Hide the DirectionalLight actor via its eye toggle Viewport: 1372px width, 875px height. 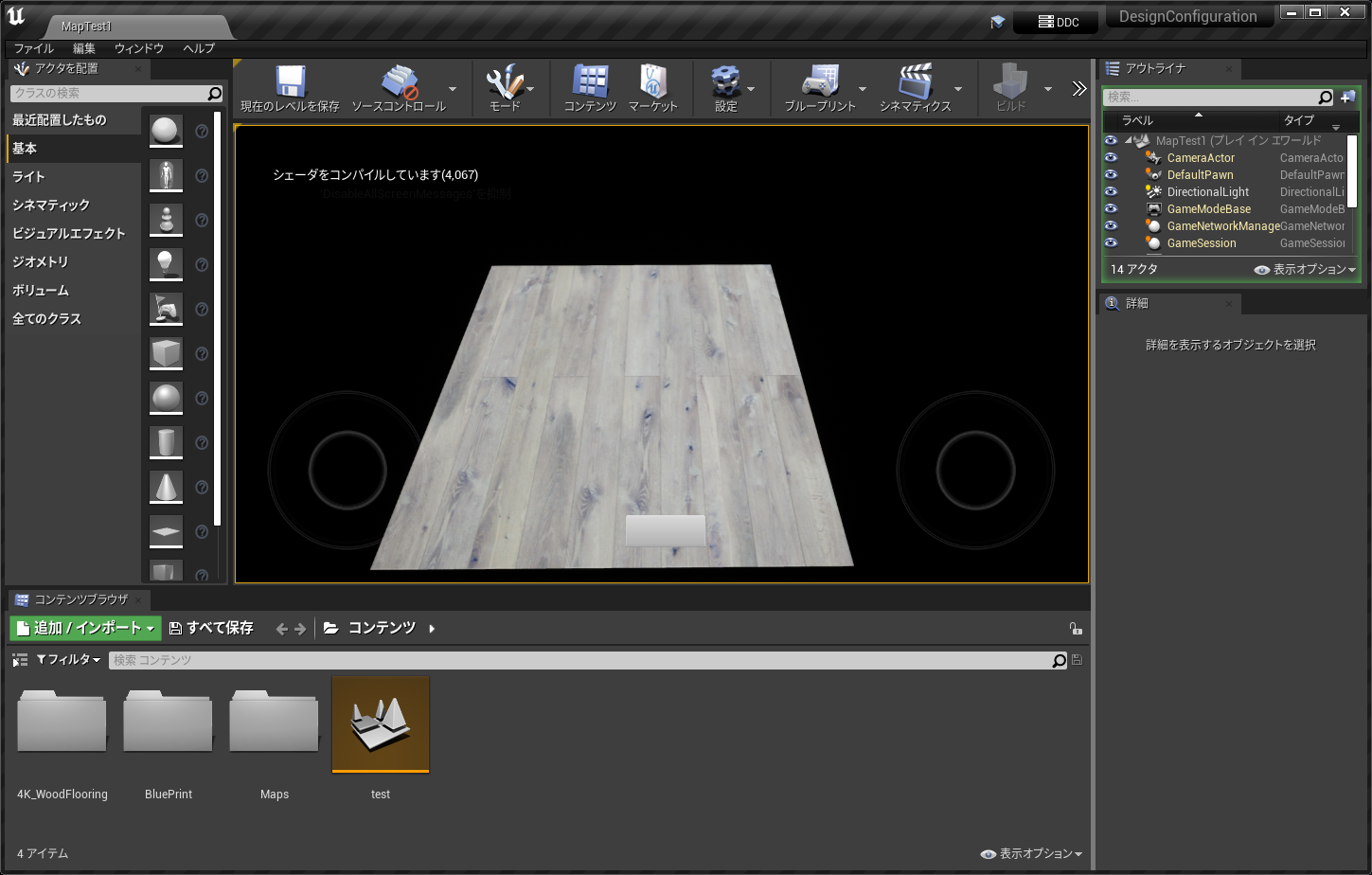click(1110, 191)
